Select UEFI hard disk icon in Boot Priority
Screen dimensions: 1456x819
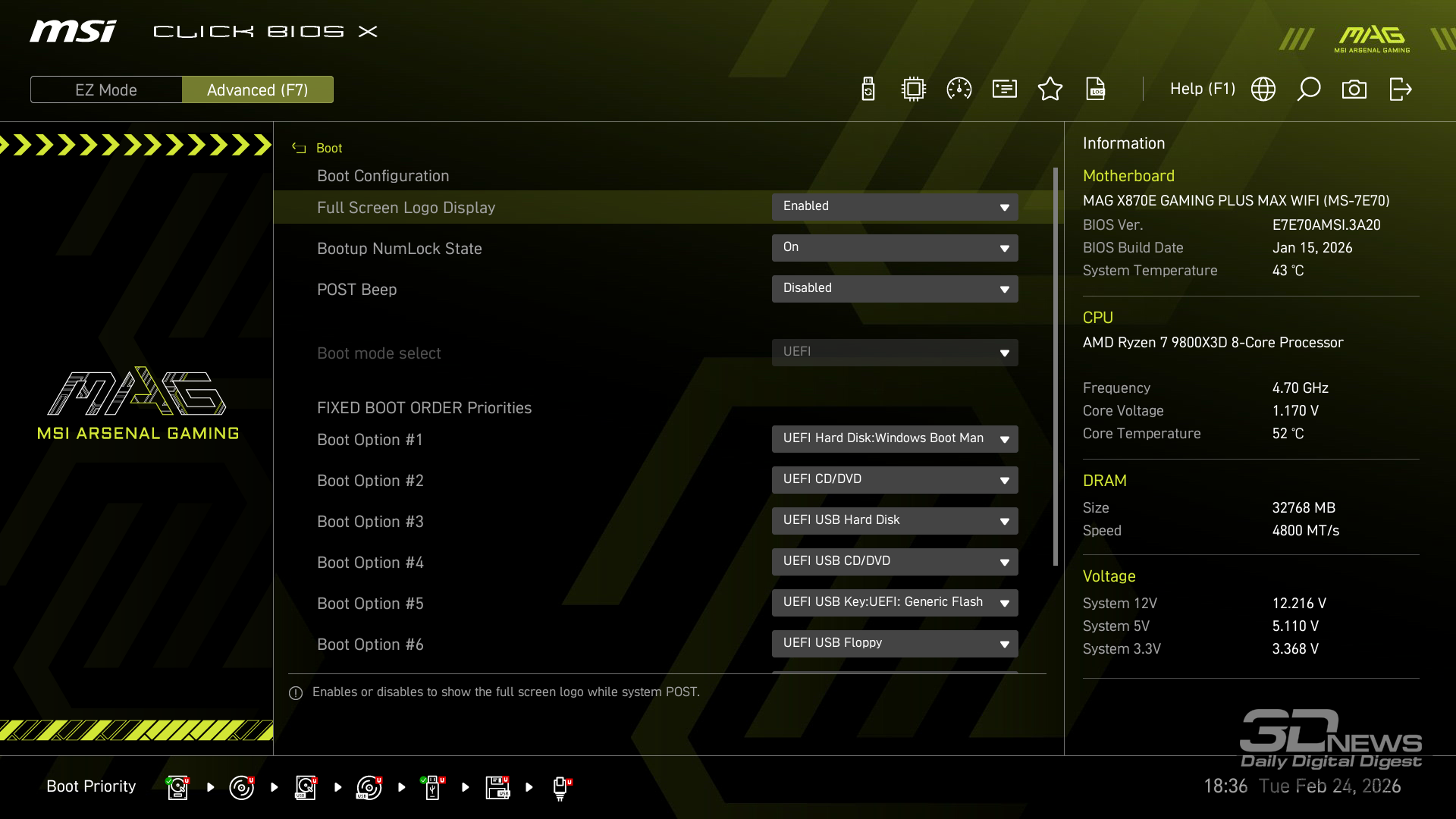coord(177,787)
